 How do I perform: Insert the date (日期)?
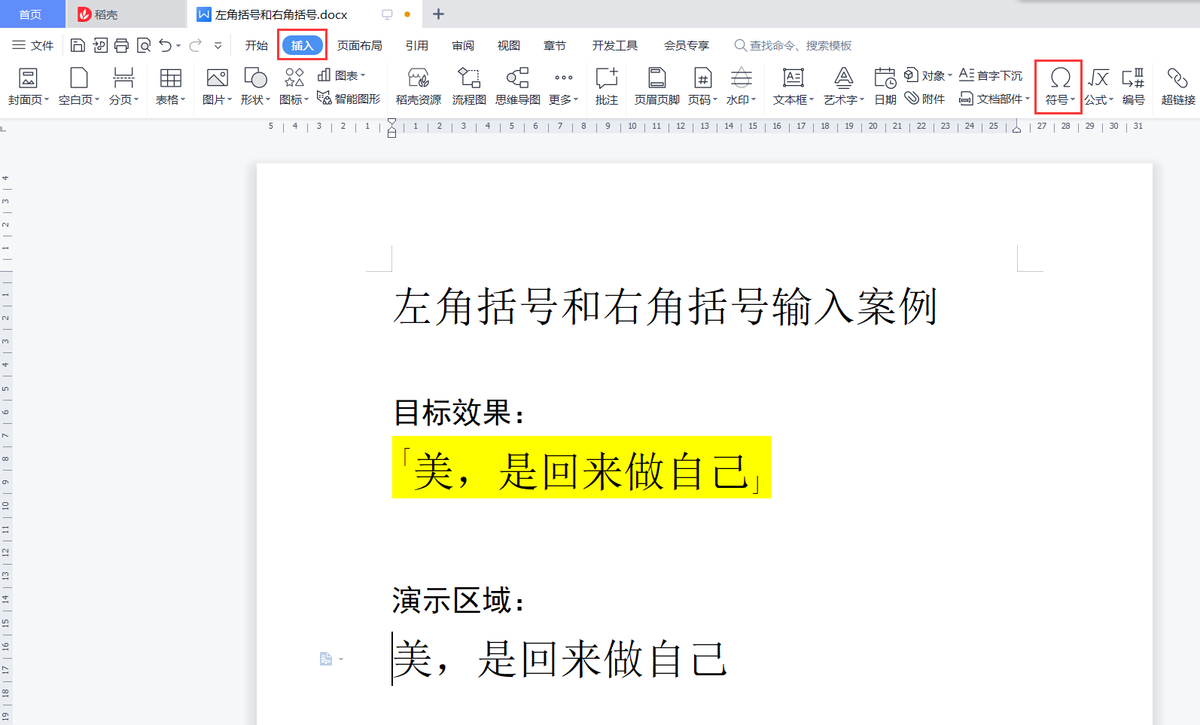(x=885, y=87)
